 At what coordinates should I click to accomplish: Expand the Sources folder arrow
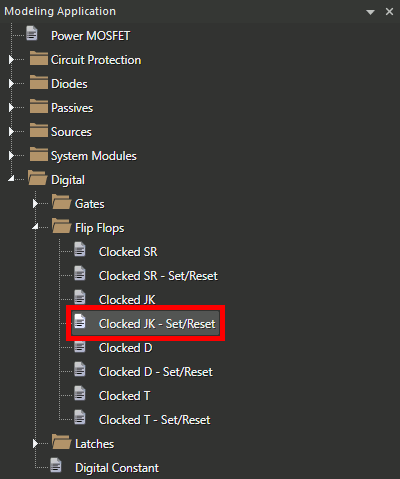pyautogui.click(x=11, y=132)
